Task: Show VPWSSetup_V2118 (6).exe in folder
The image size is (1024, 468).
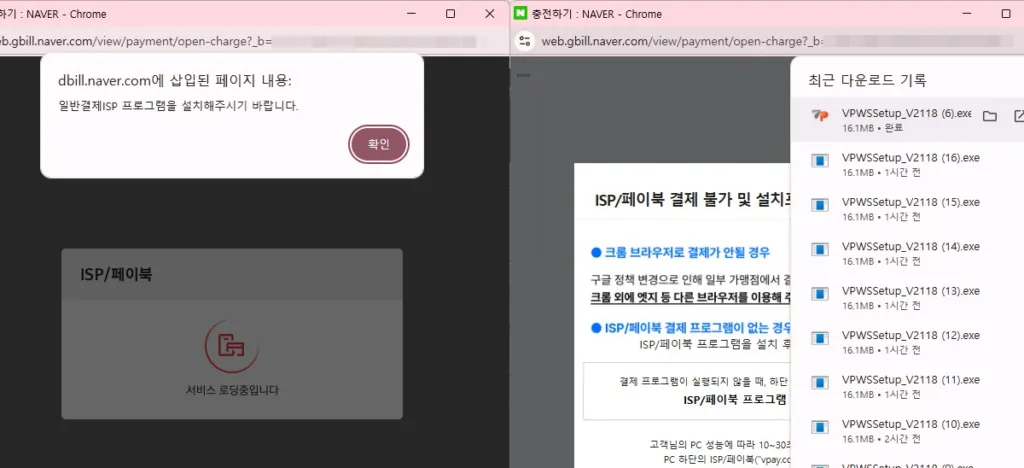Action: tap(989, 116)
